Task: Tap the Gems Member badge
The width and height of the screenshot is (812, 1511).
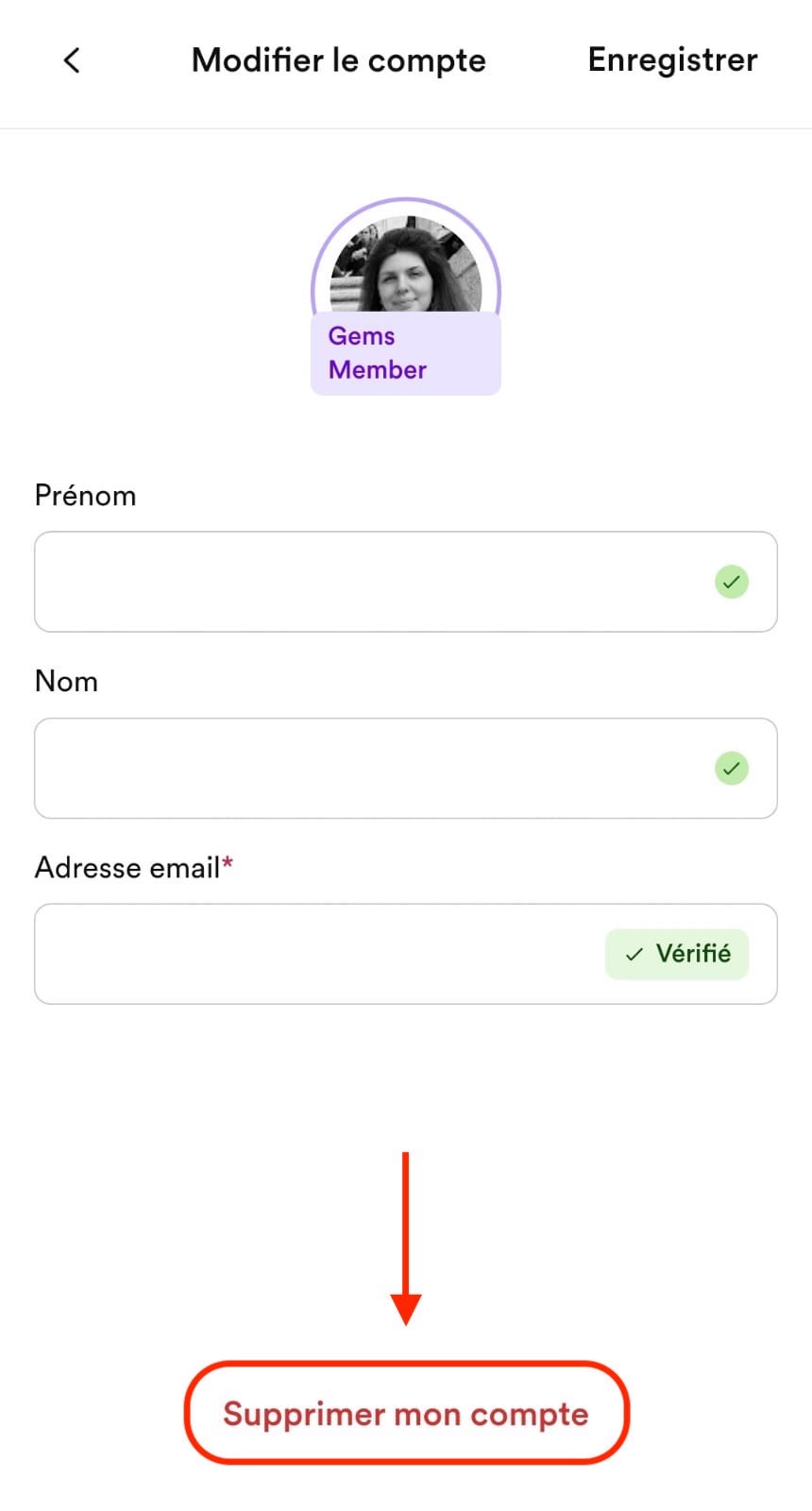Action: 406,353
